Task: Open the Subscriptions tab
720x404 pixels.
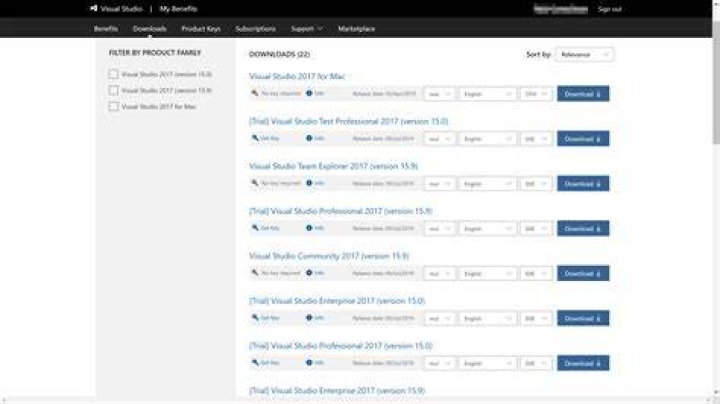Action: click(x=255, y=28)
